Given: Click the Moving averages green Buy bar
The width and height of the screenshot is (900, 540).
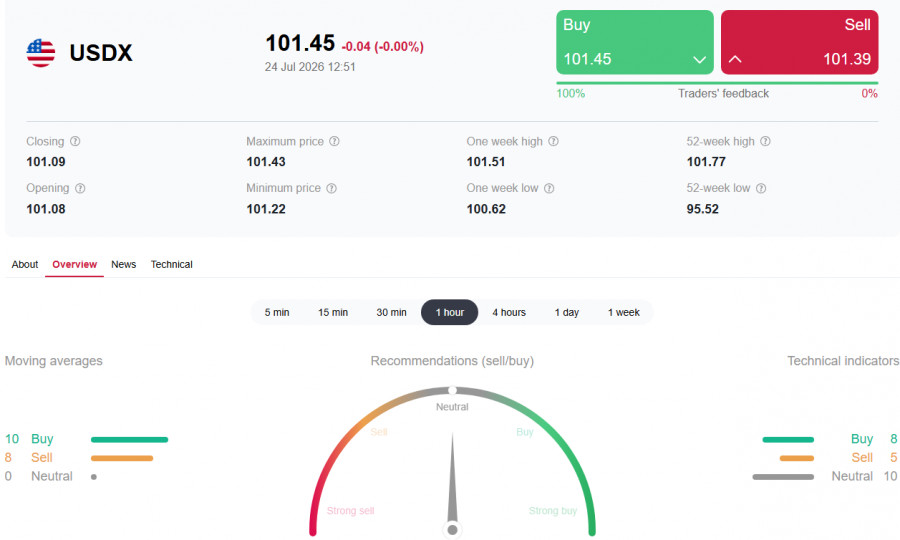Looking at the screenshot, I should click(x=129, y=440).
